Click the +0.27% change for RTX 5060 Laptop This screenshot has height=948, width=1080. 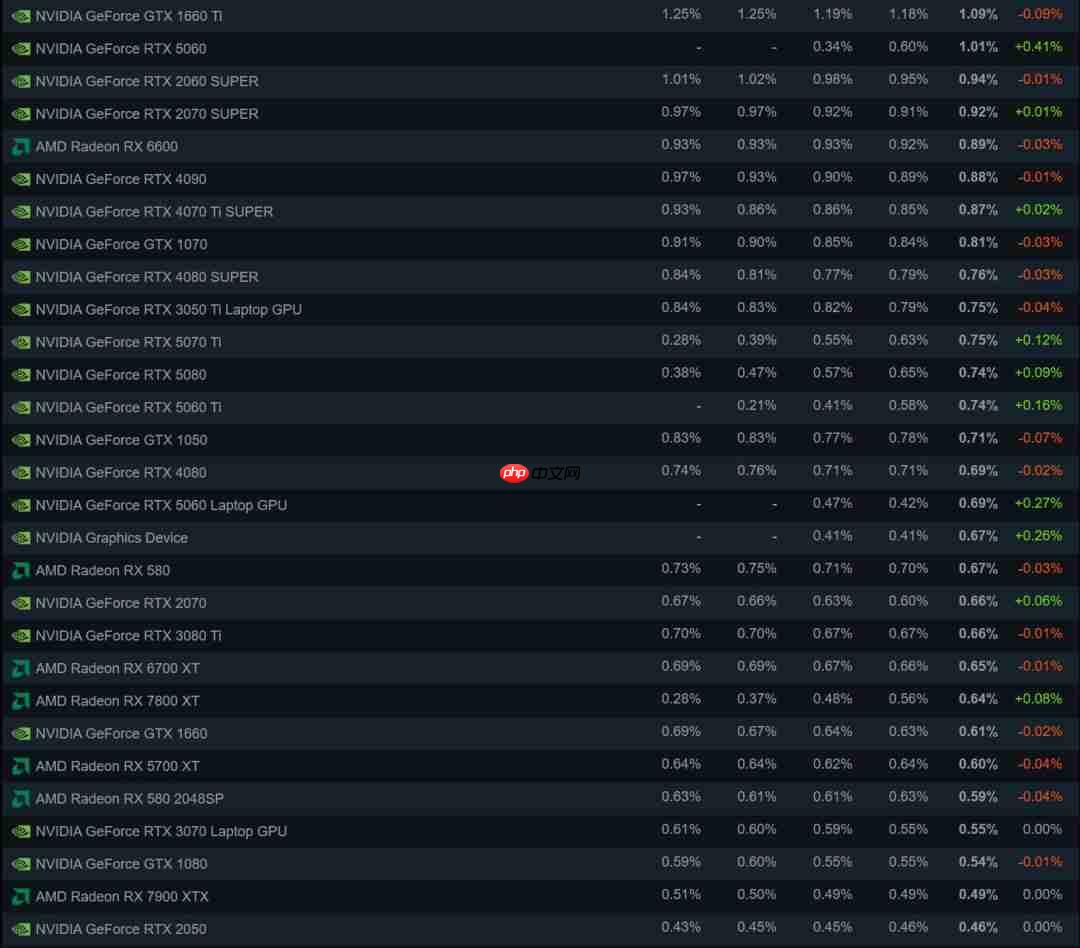coord(1039,504)
